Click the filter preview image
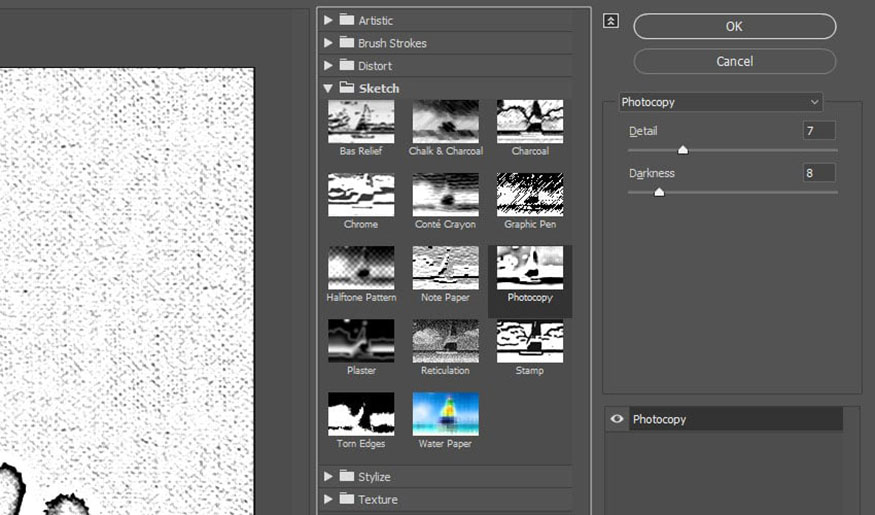Image resolution: width=875 pixels, height=515 pixels. [x=127, y=291]
